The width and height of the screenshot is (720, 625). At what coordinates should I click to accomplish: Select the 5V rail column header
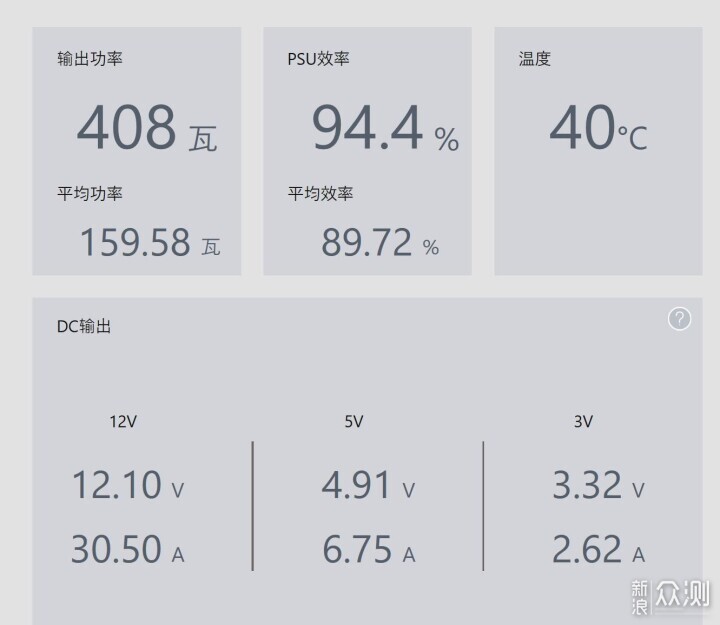[354, 422]
